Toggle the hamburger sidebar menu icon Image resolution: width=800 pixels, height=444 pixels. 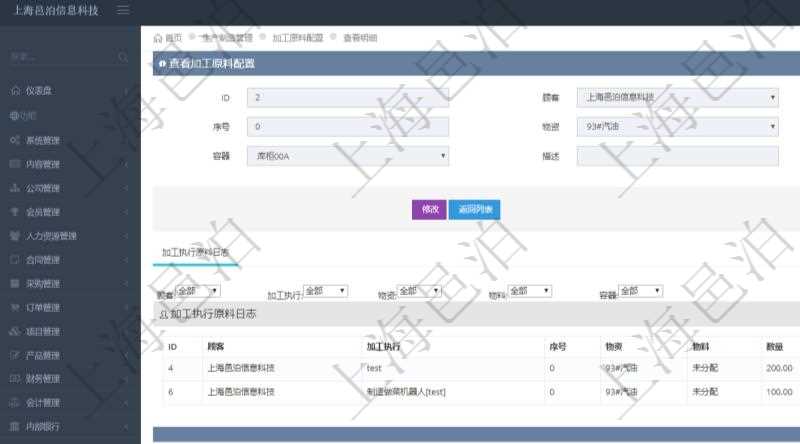123,10
